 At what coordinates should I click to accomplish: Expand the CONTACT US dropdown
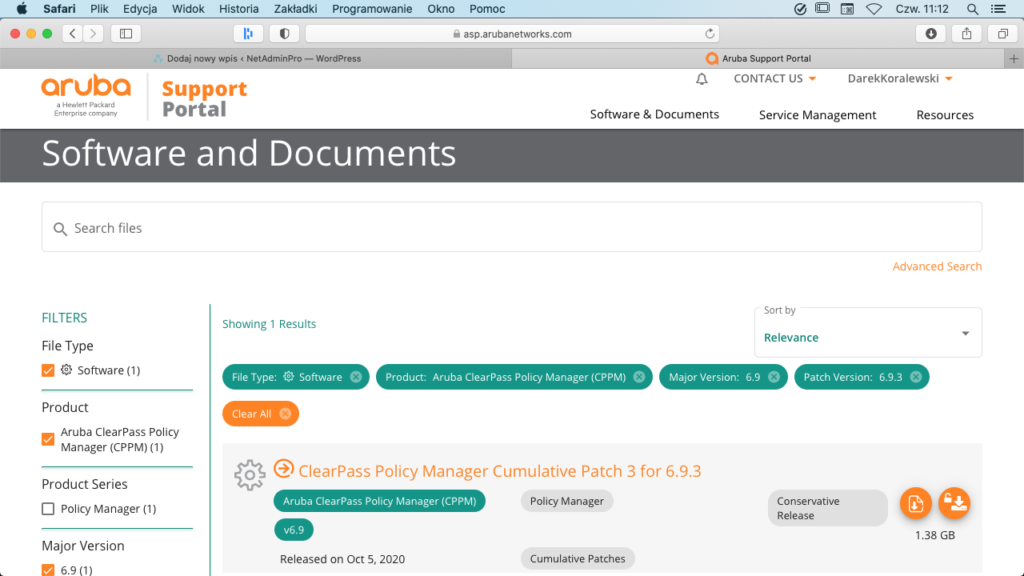click(774, 79)
